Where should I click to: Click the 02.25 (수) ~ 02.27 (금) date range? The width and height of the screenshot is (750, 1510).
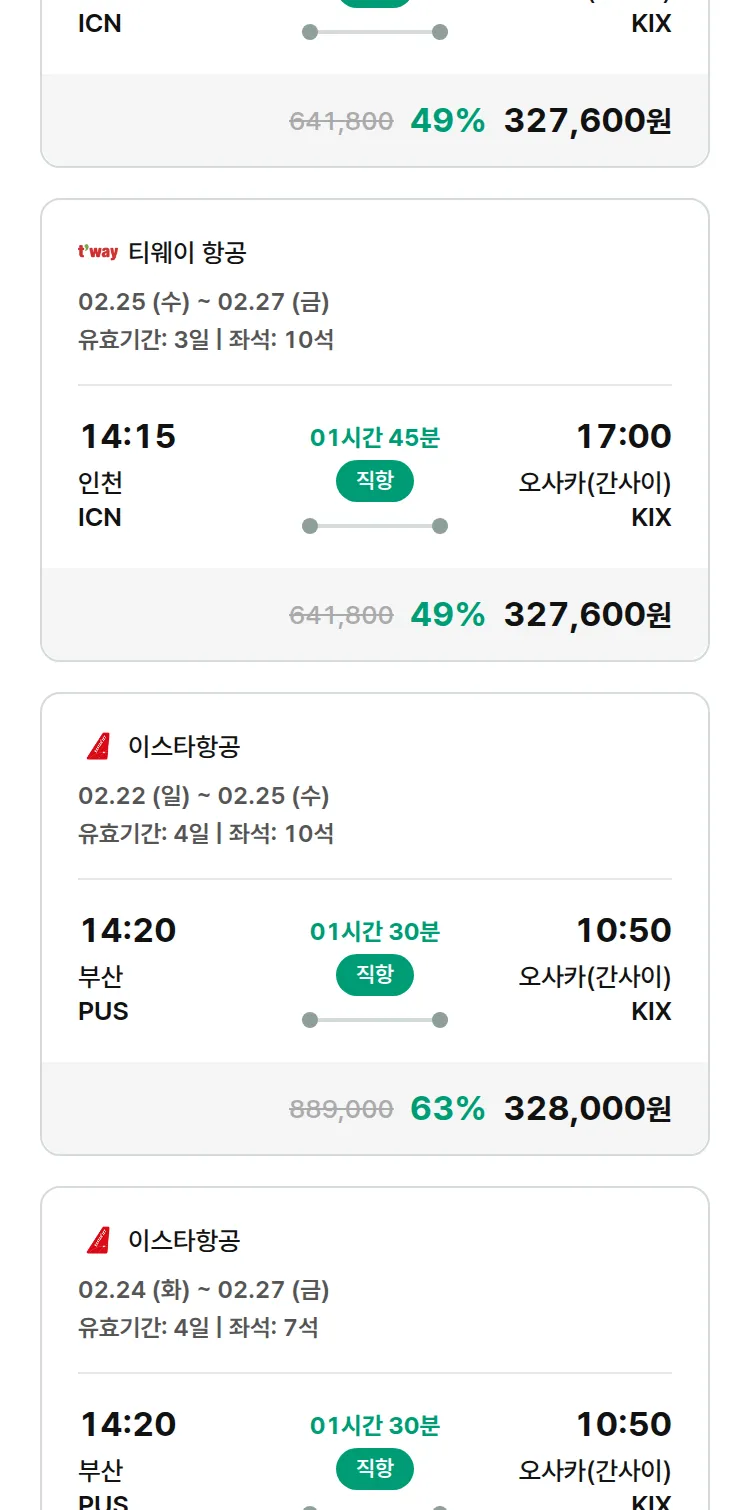204,301
